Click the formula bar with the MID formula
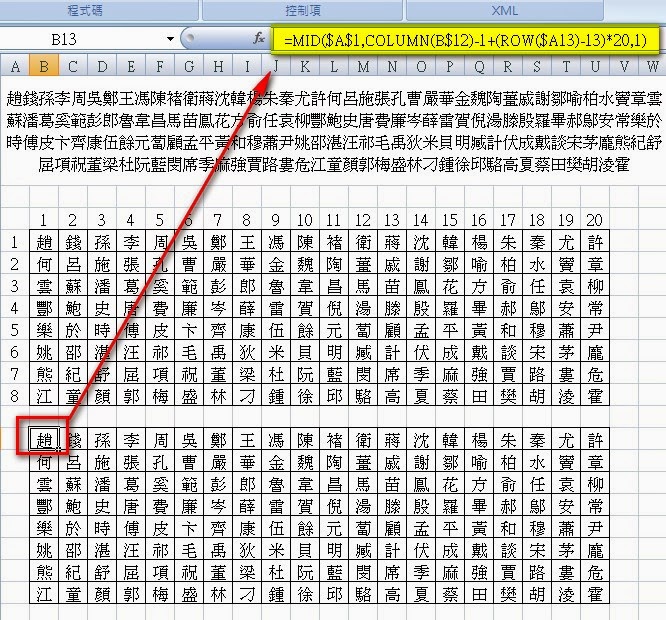The image size is (666, 620). click(x=466, y=40)
